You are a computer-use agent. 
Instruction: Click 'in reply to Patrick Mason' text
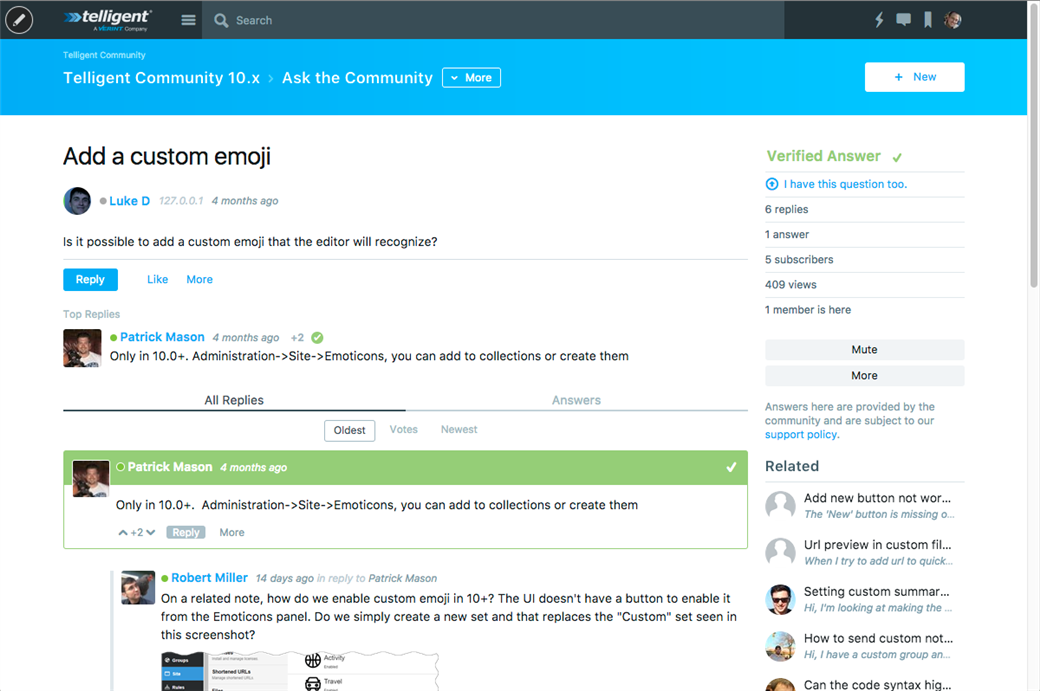(x=377, y=578)
